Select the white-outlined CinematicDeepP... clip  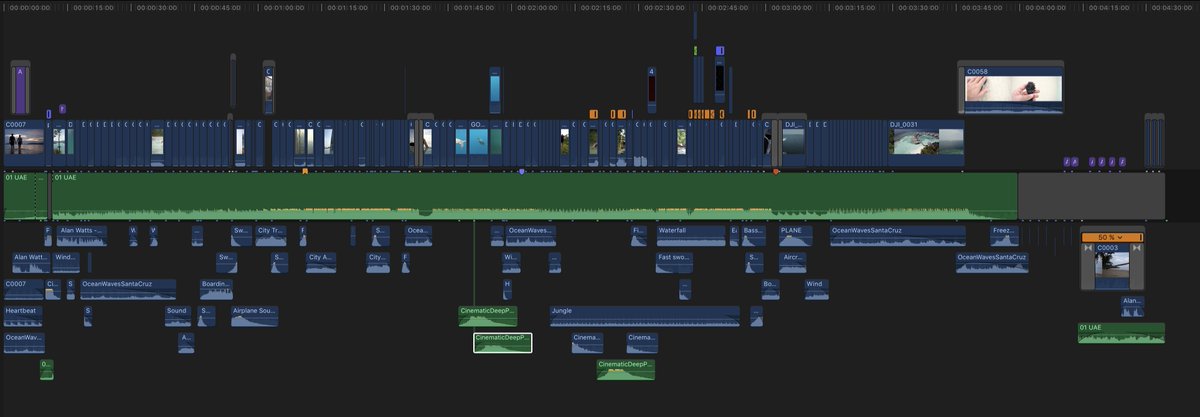tap(503, 343)
